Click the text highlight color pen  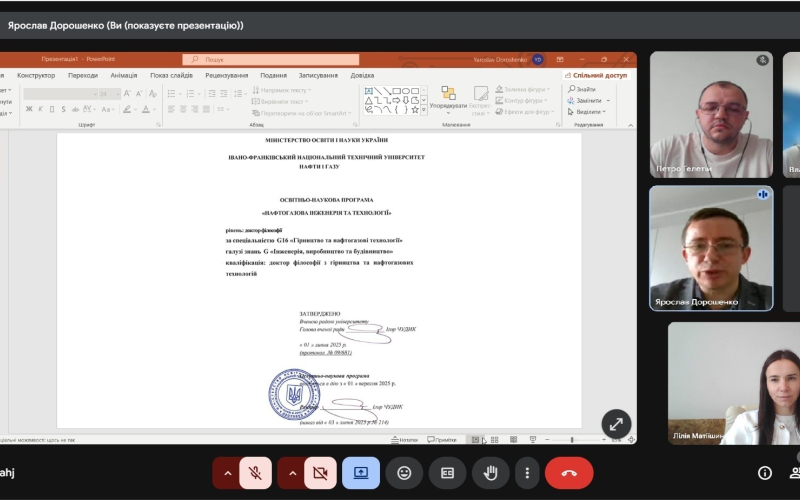pos(127,109)
